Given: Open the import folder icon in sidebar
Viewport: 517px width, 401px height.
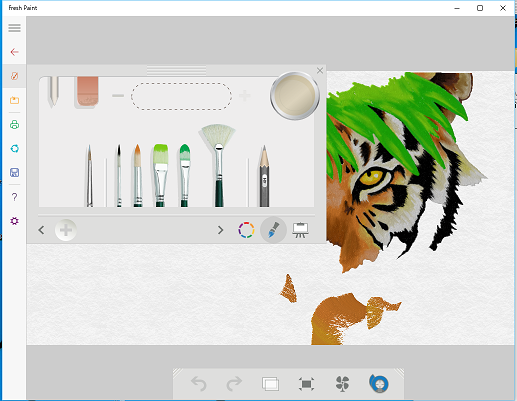Looking at the screenshot, I should (x=14, y=100).
